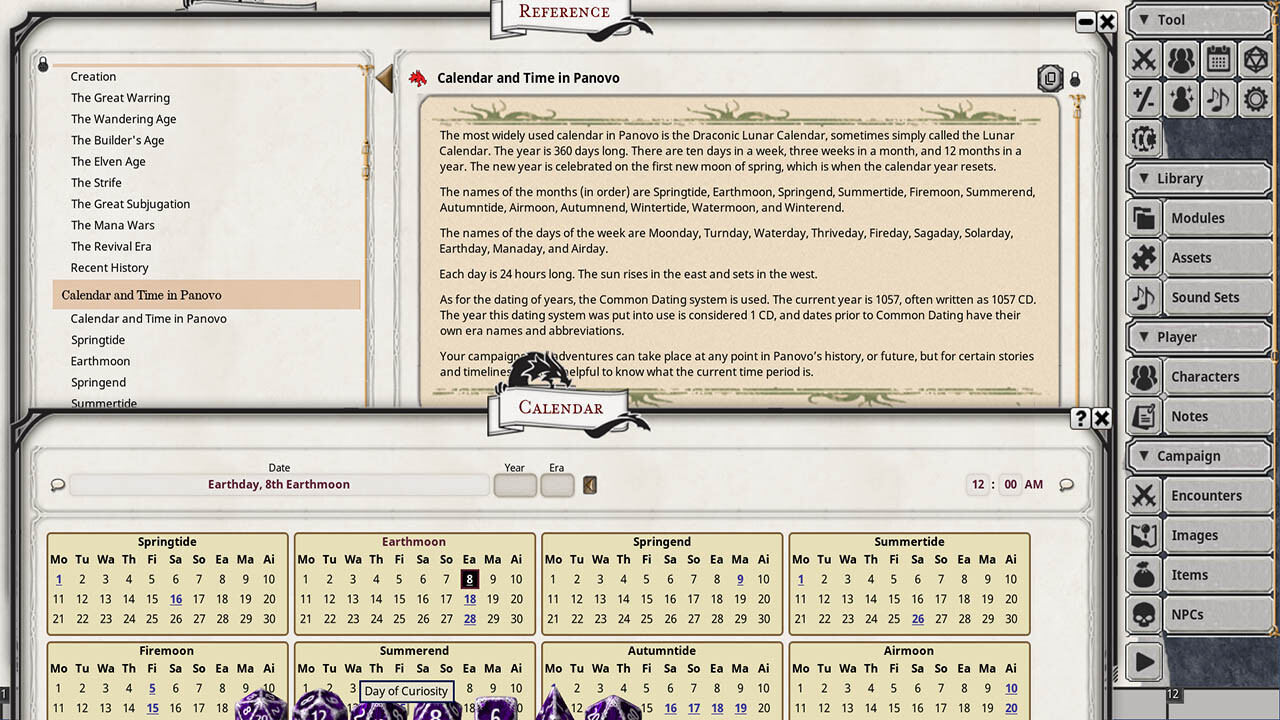
Task: Open Options via the gear icon
Action: [1257, 98]
